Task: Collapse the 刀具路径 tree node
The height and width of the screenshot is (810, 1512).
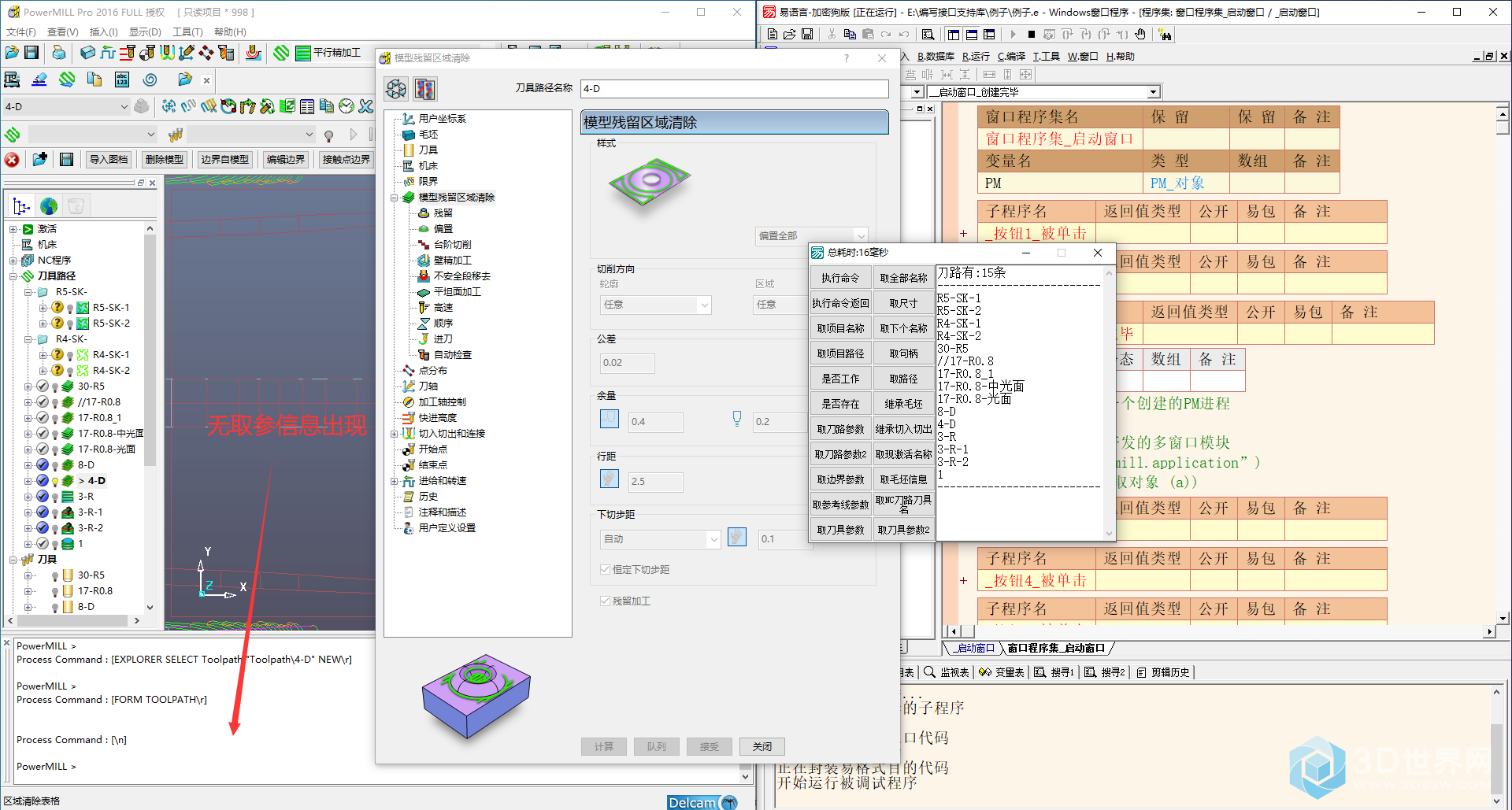Action: (x=13, y=276)
